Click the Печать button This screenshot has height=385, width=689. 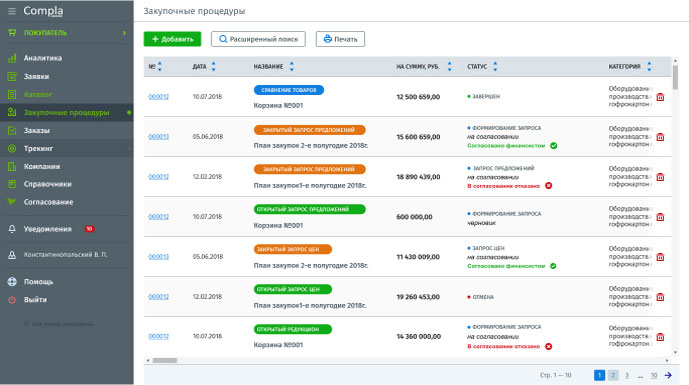click(340, 39)
